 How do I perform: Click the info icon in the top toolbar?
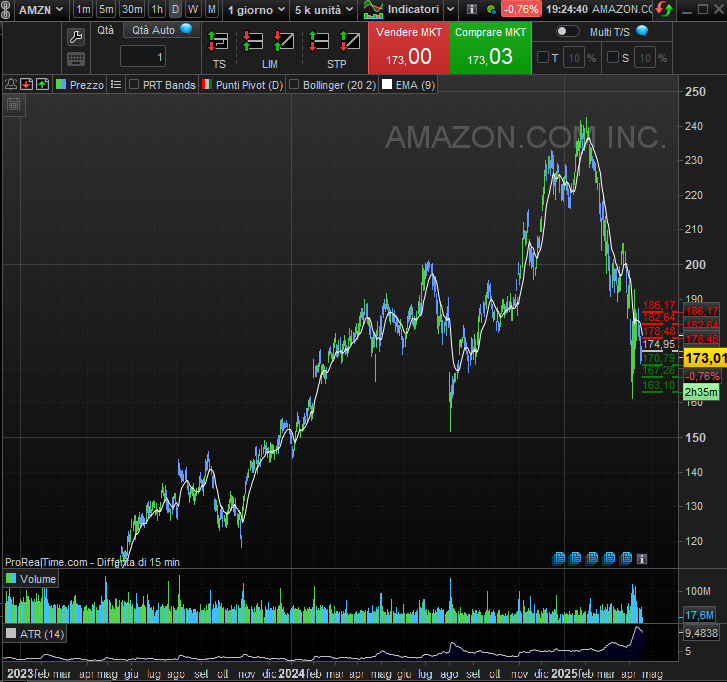(472, 9)
